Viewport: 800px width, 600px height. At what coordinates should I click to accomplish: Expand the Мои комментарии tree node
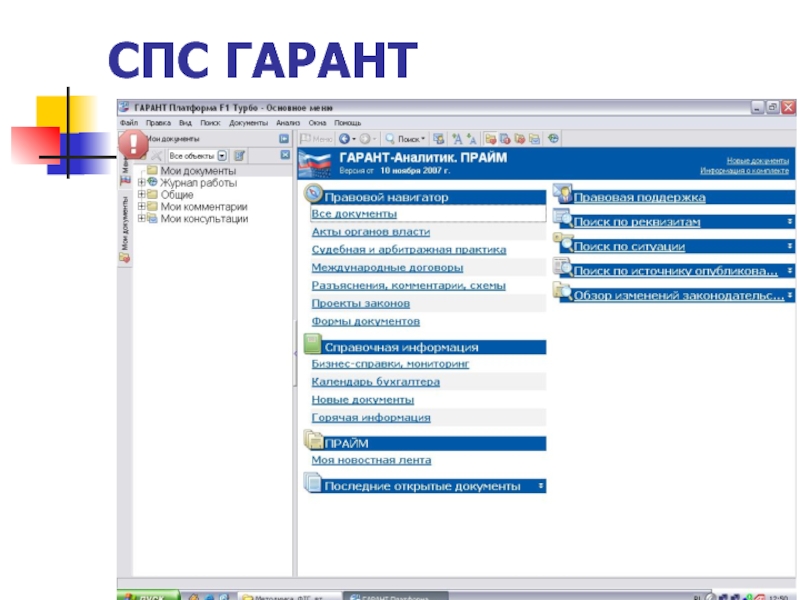pyautogui.click(x=142, y=206)
